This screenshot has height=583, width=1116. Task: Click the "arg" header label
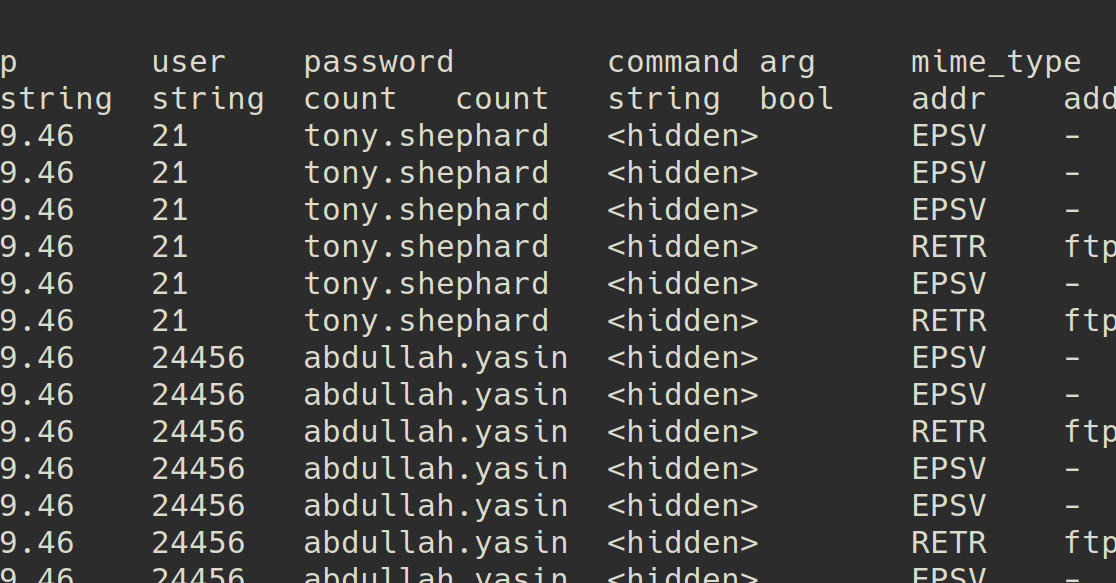coord(787,62)
